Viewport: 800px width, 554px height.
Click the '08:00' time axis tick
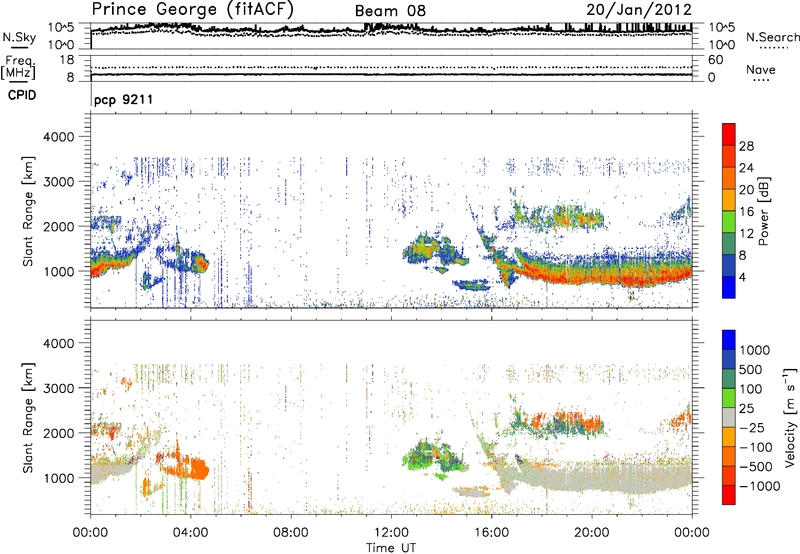tap(291, 533)
